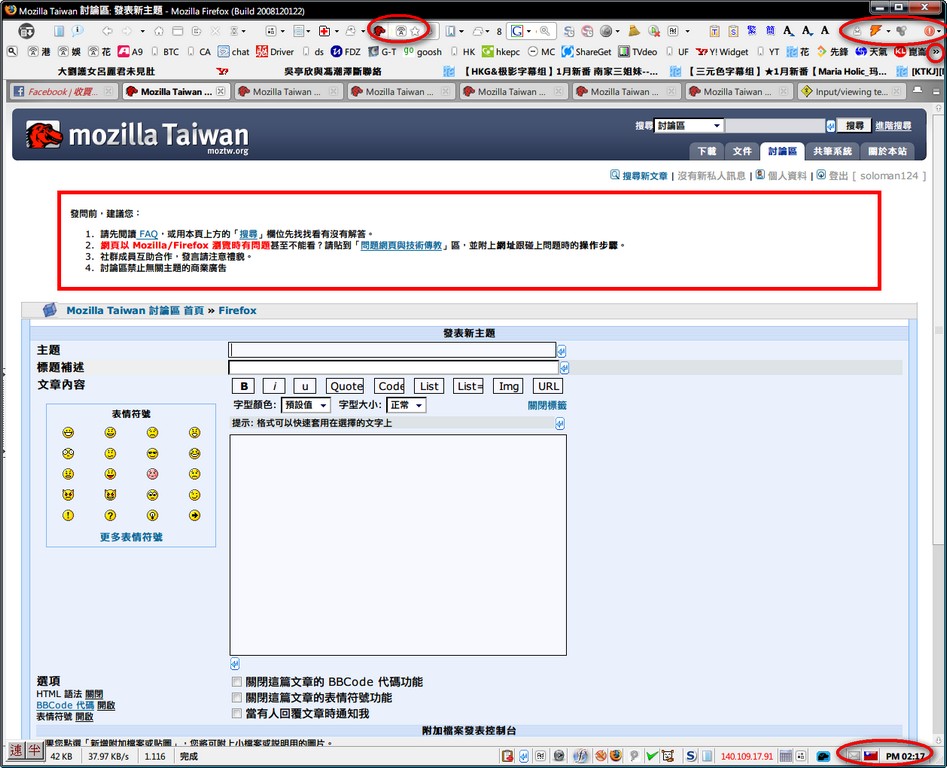Screen dimensions: 947x768
Task: Click the Firefox icon in status bar
Action: [615, 755]
